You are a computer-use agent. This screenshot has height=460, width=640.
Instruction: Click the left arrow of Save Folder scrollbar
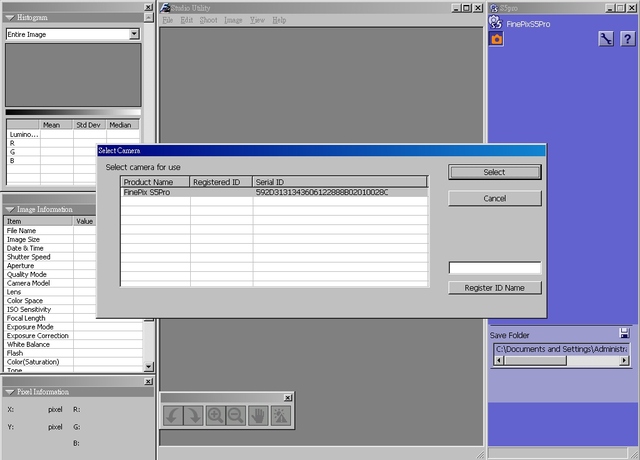(x=499, y=360)
